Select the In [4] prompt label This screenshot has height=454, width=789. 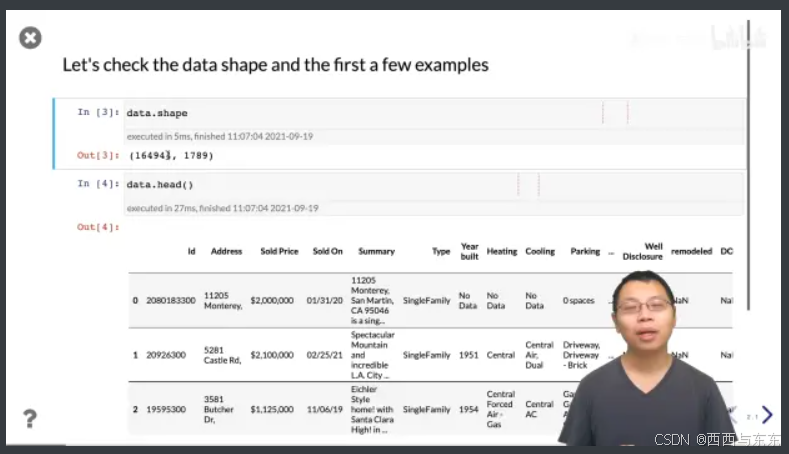click(x=98, y=184)
